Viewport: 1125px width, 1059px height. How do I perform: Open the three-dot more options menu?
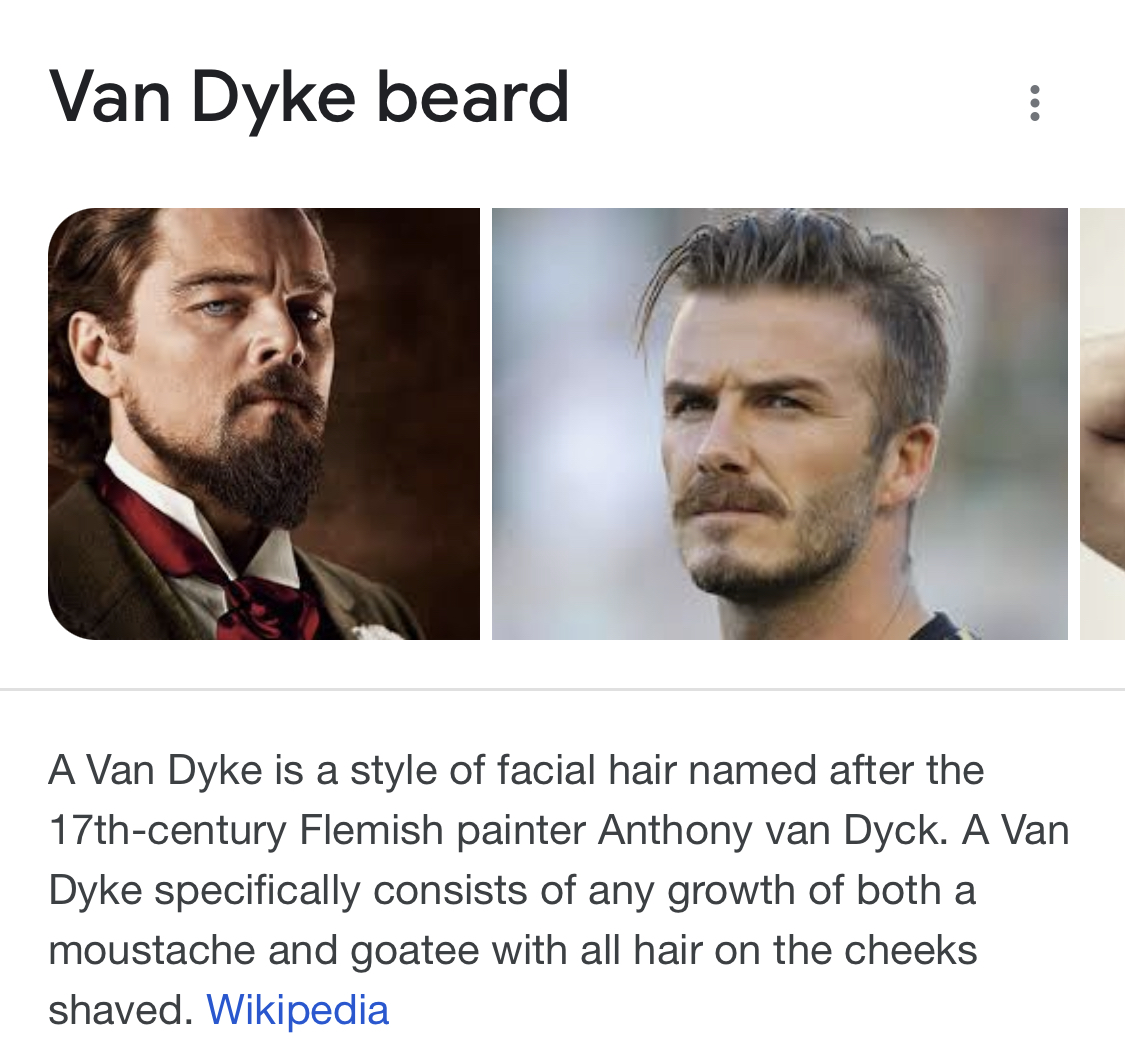coord(1034,103)
